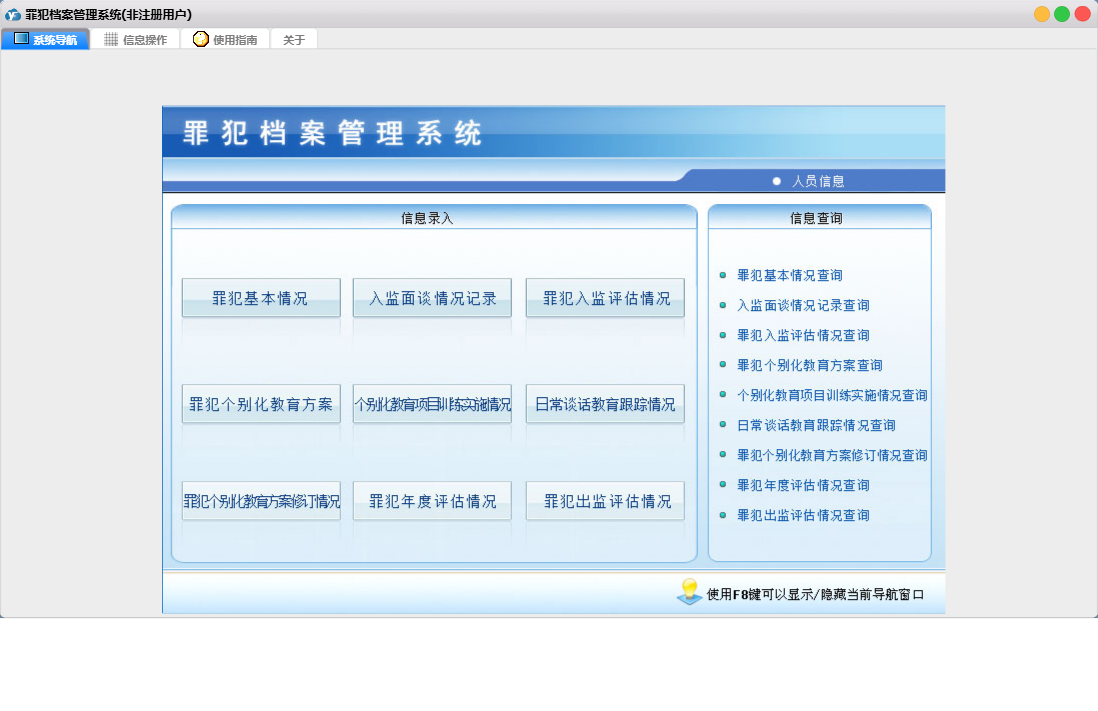Open 罪犯入监评估情况查询 query

pyautogui.click(x=803, y=335)
